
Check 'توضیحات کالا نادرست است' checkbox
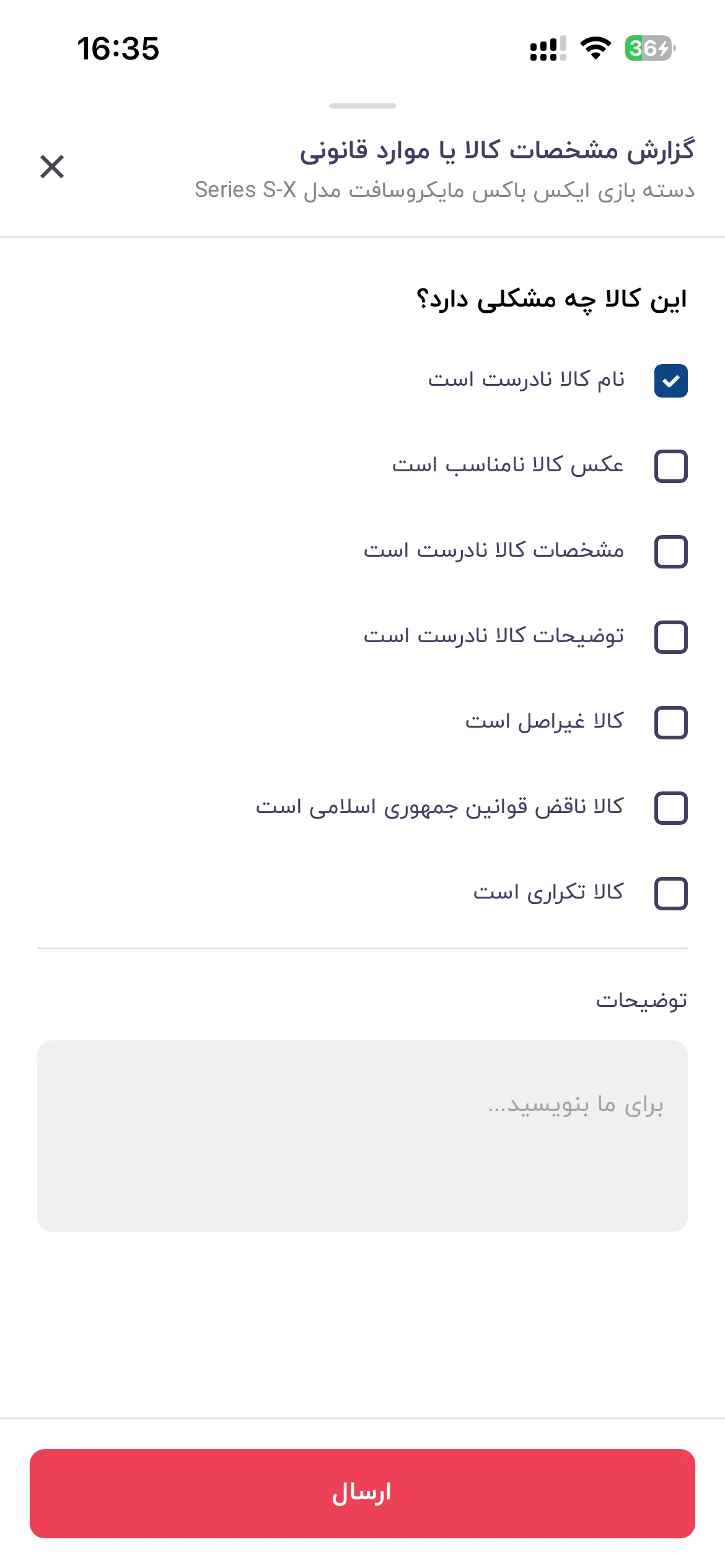click(x=671, y=637)
